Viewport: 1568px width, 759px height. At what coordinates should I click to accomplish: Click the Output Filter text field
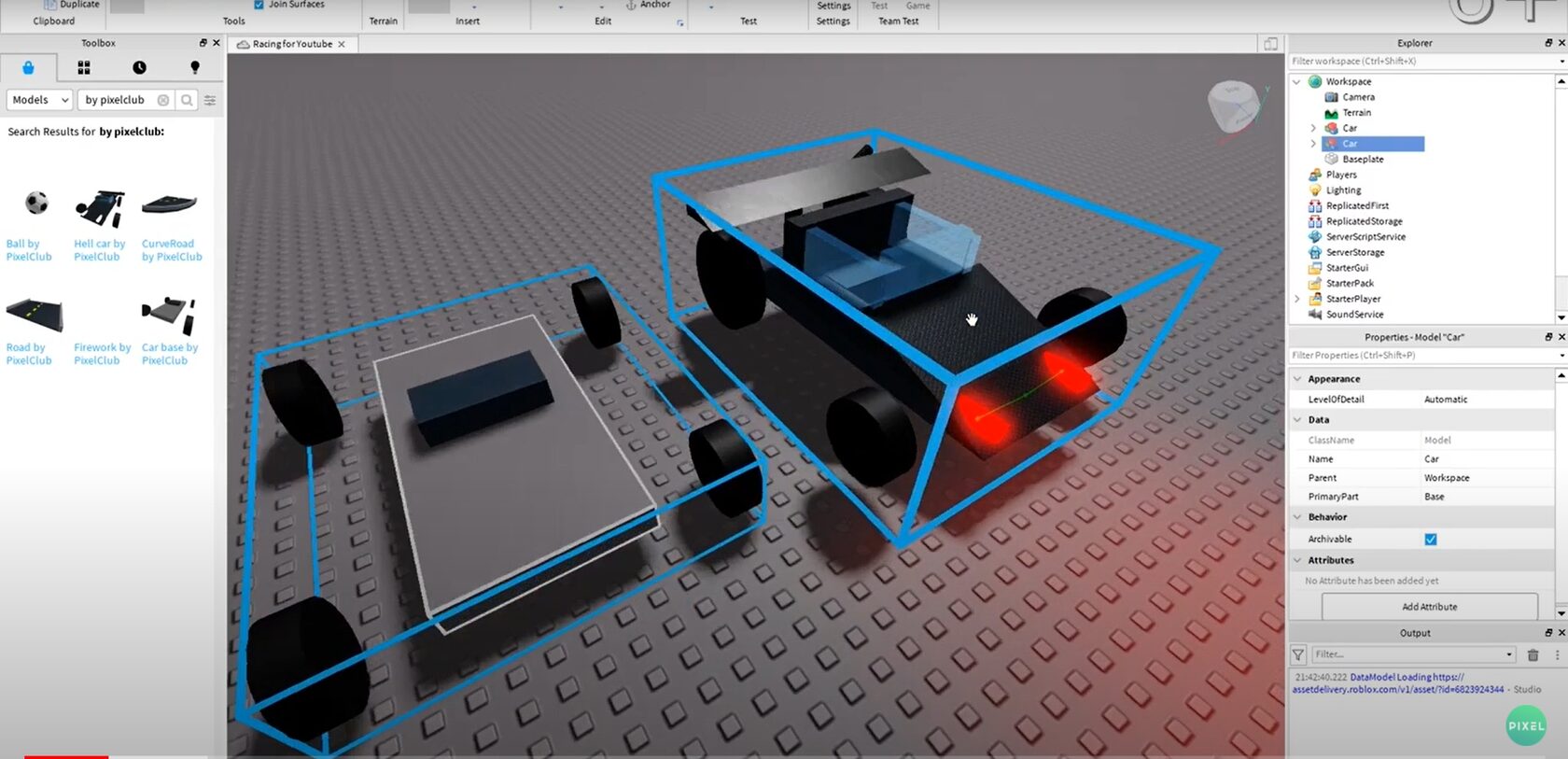1413,654
